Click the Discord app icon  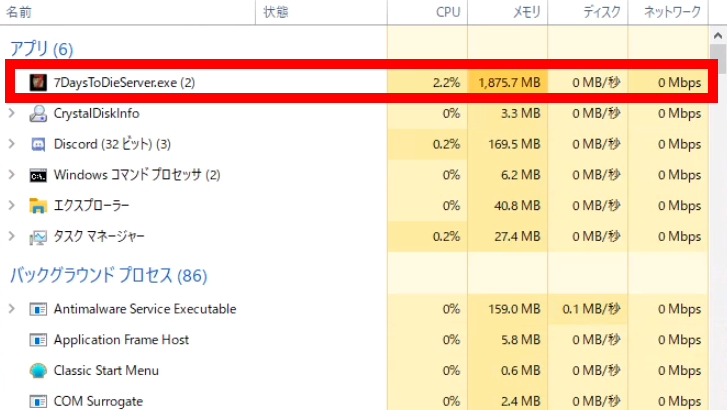[x=38, y=144]
